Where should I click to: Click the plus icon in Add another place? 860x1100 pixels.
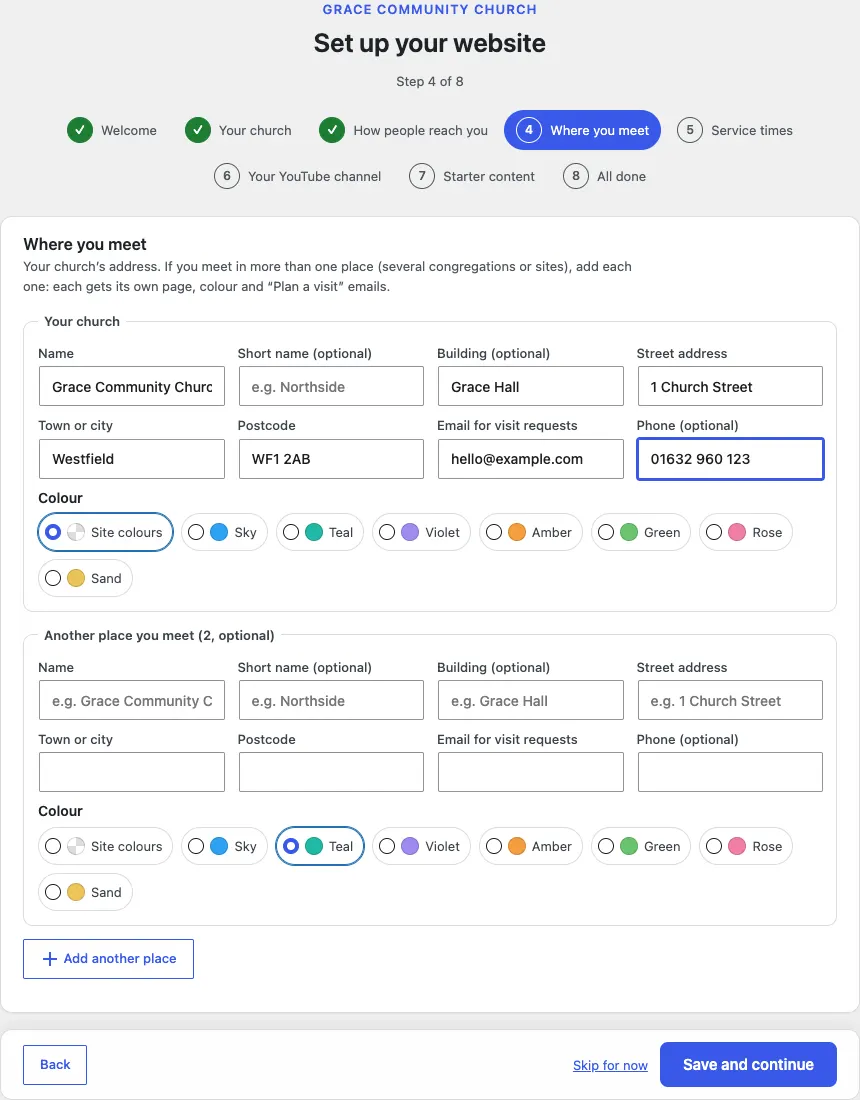50,958
